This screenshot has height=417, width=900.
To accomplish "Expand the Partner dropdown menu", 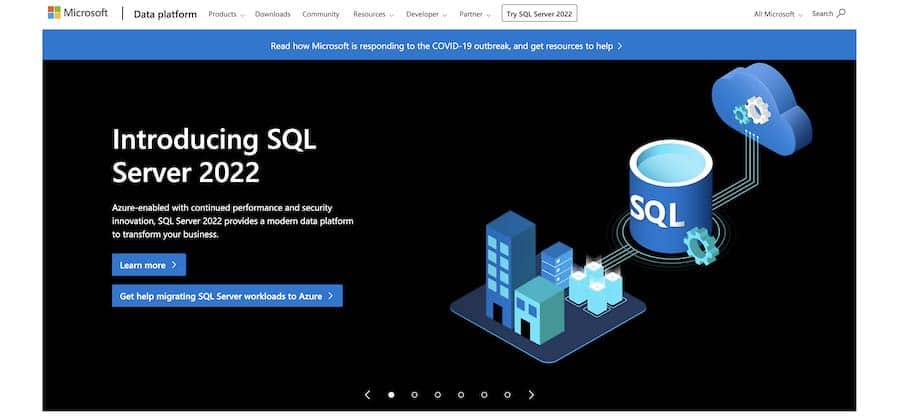I will [x=475, y=14].
